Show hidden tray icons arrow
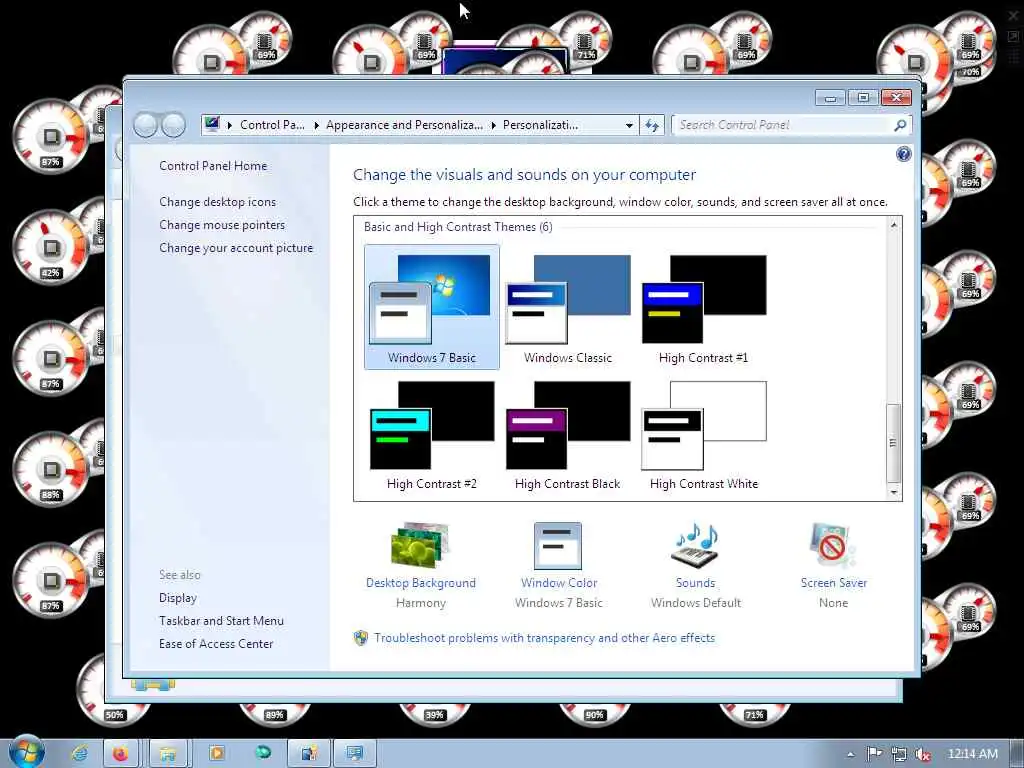This screenshot has width=1024, height=768. pos(850,754)
